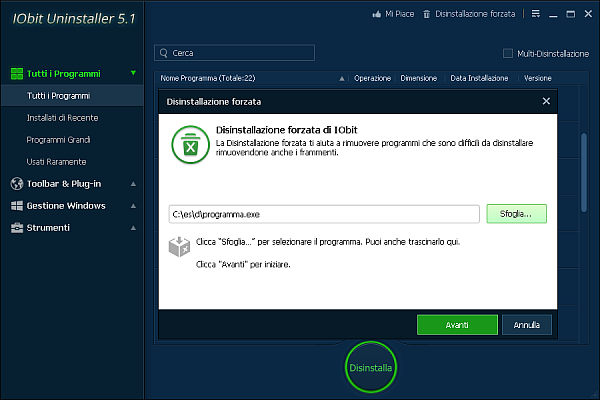Click the green Avanti button
This screenshot has width=600, height=400.
pos(457,325)
